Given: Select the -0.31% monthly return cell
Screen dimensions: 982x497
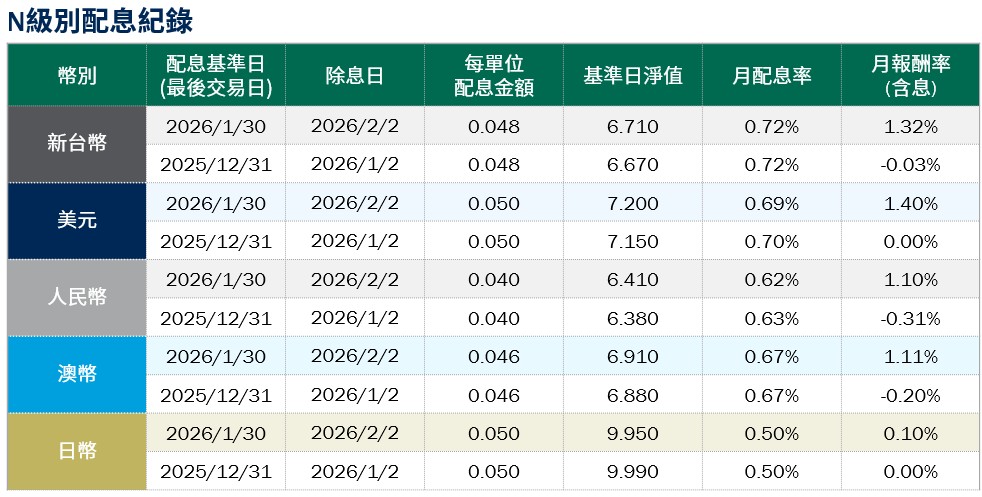Looking at the screenshot, I should 910,318.
